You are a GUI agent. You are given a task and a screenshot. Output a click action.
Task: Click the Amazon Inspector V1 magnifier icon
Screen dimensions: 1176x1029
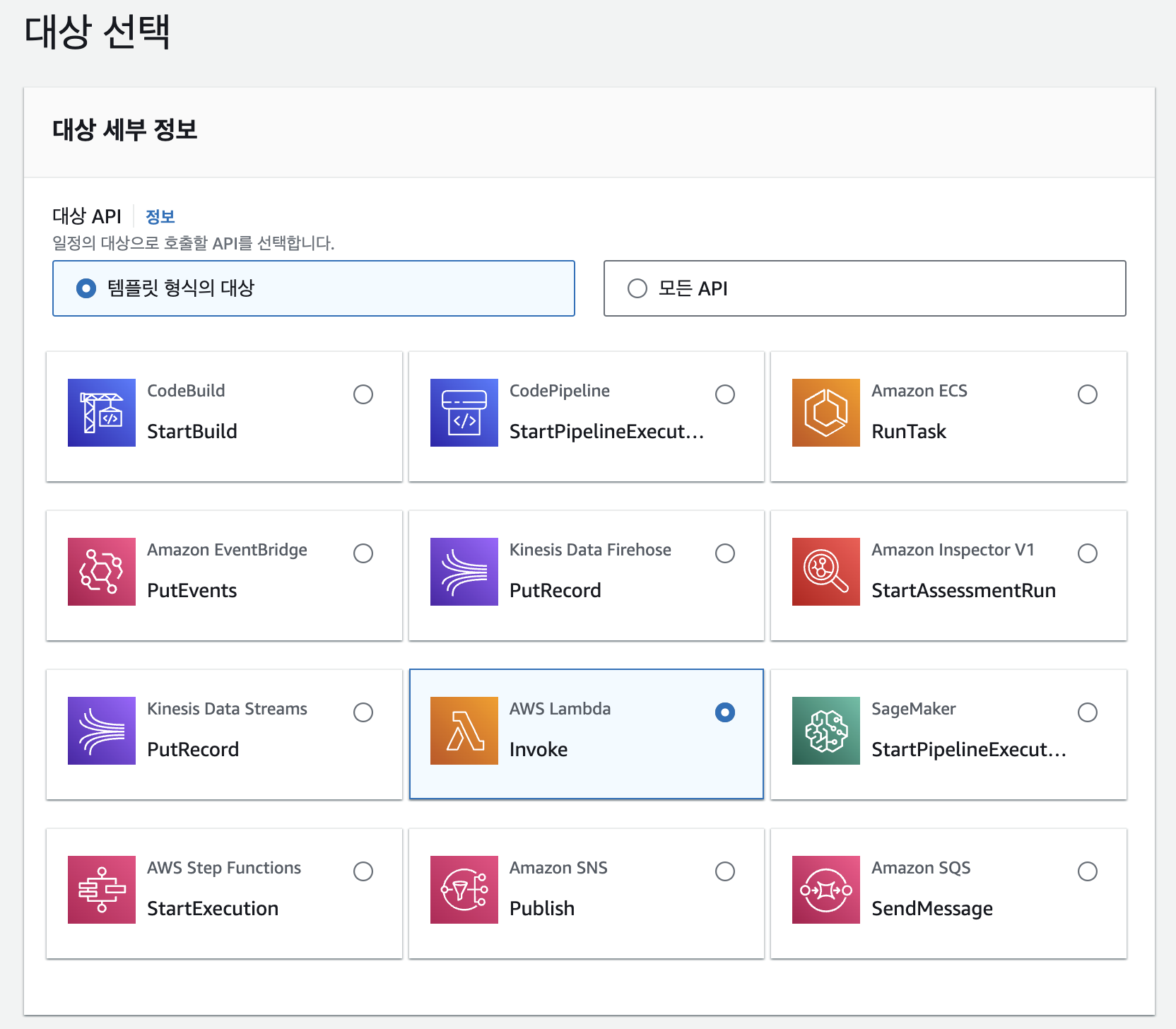(826, 572)
